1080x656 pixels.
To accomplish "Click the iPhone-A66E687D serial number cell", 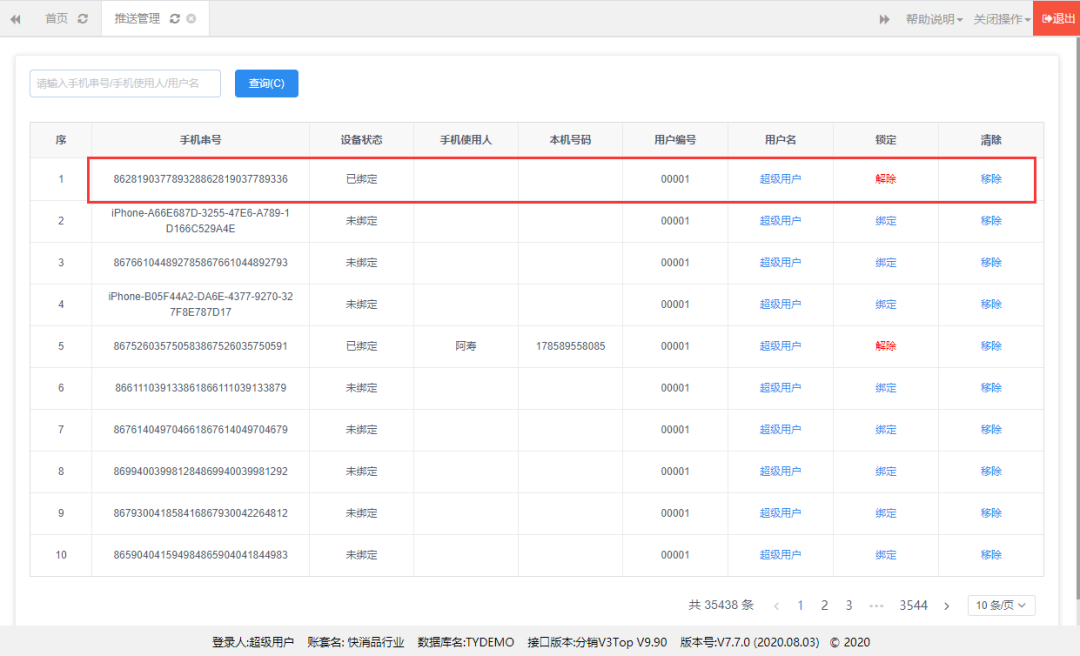I will [200, 221].
